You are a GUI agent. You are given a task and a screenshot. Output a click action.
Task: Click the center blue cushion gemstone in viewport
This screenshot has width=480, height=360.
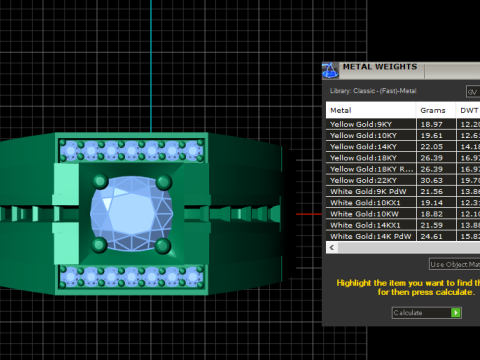pyautogui.click(x=132, y=214)
